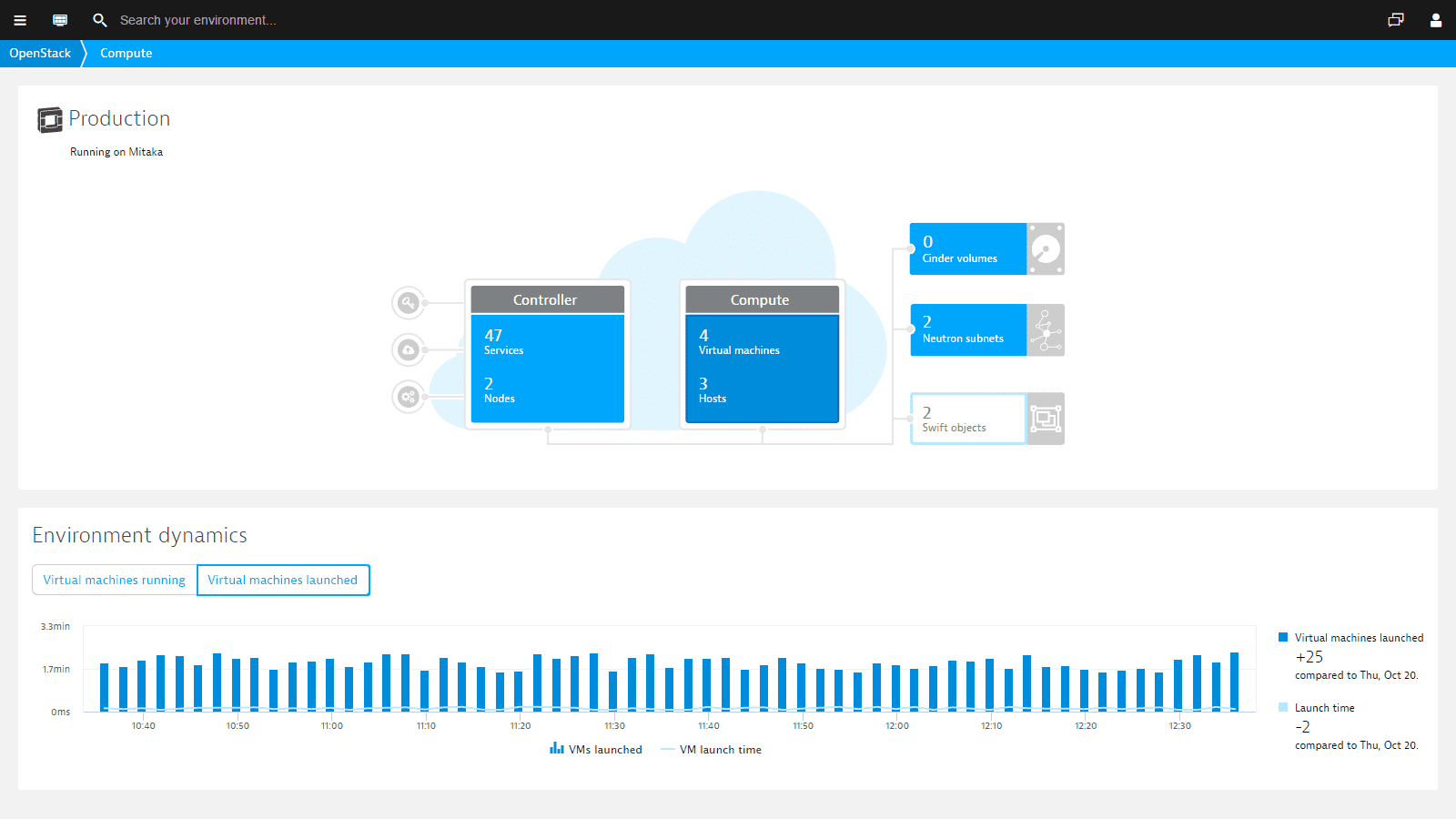This screenshot has width=1456, height=819.
Task: Click the 12:30 time axis label
Action: (x=1180, y=725)
